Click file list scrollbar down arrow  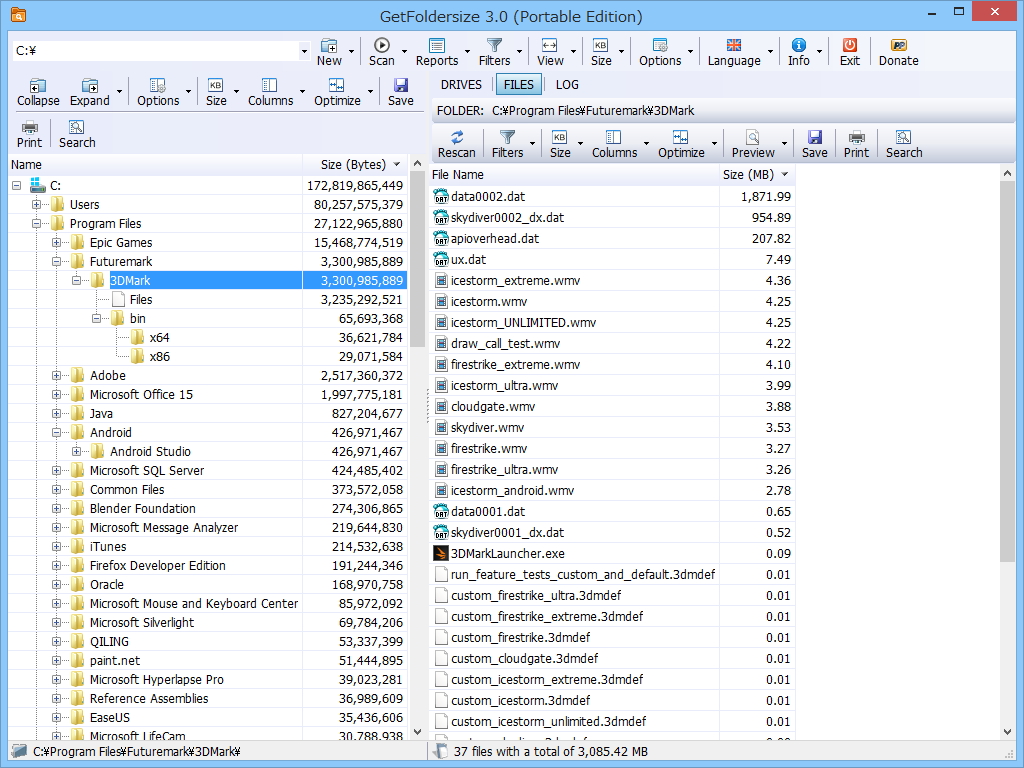(1008, 732)
